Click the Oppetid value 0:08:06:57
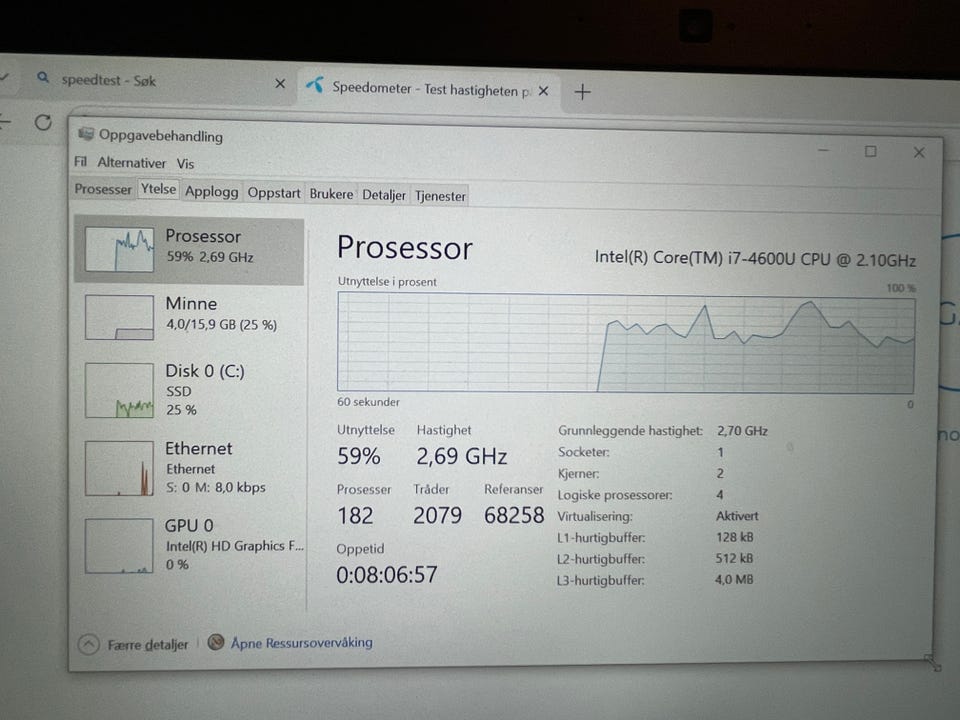960x720 pixels. coord(387,575)
